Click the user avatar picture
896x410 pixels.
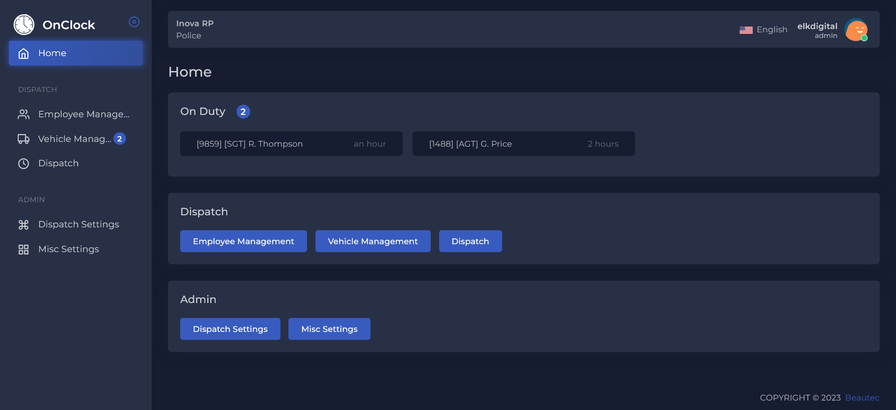(856, 30)
